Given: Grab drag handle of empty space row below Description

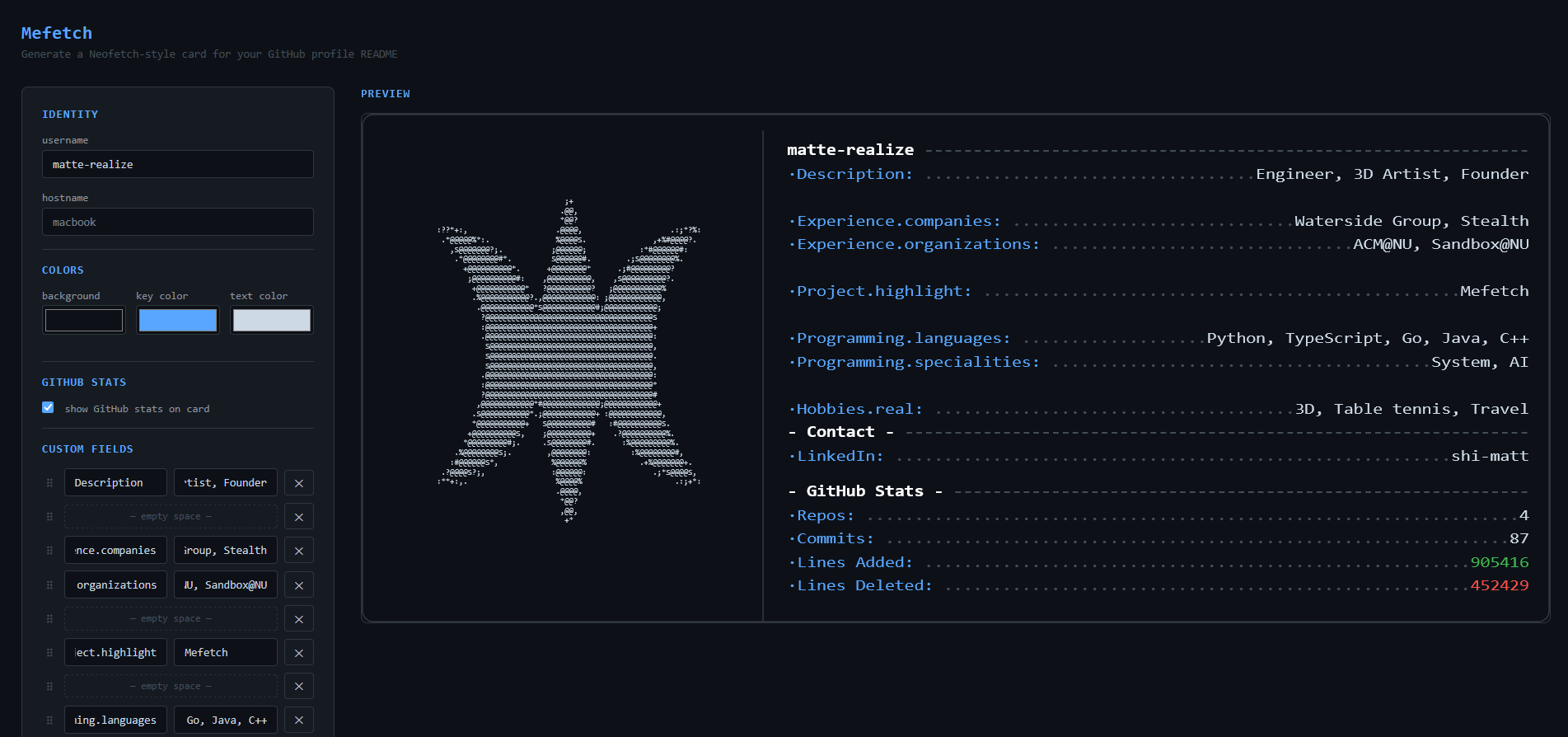Looking at the screenshot, I should [x=49, y=517].
